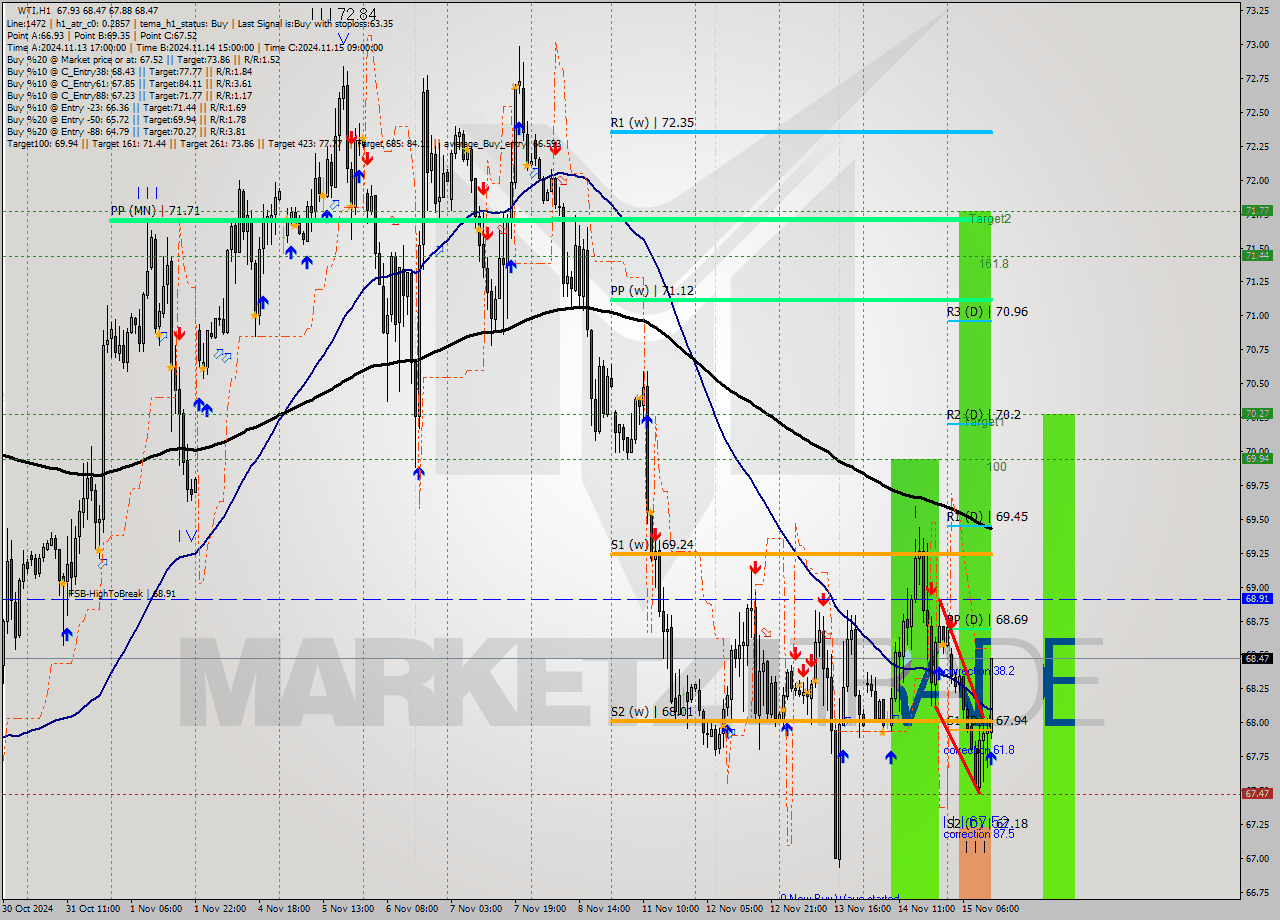Click the 'Target2' label on green zone
The height and width of the screenshot is (920, 1280).
[x=989, y=218]
